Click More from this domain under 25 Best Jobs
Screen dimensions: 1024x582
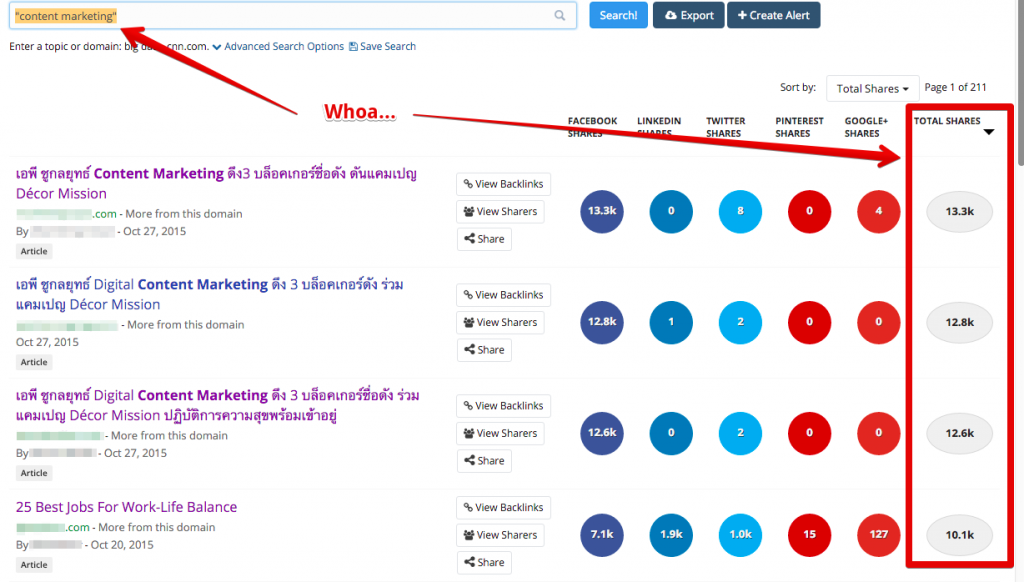[157, 527]
